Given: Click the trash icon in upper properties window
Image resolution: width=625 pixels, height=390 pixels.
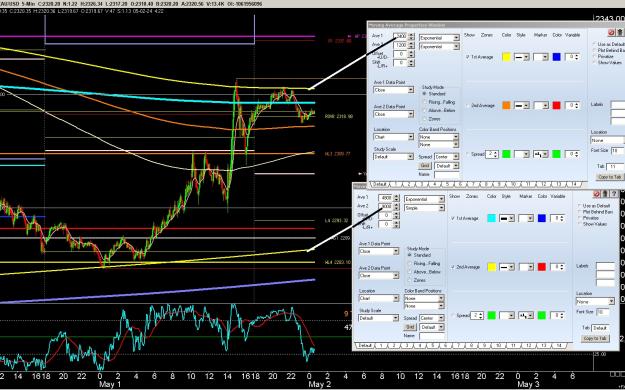Looking at the screenshot, I should tap(620, 32).
